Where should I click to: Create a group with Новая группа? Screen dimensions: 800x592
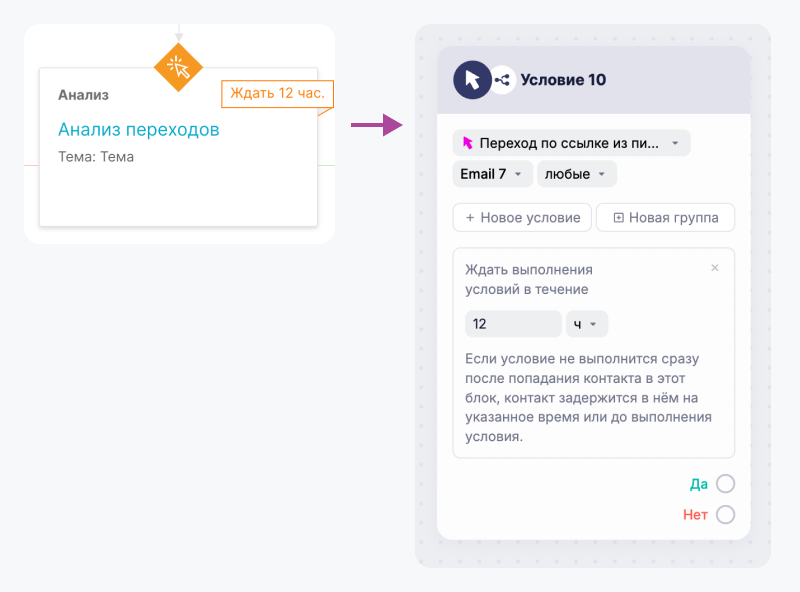click(665, 217)
